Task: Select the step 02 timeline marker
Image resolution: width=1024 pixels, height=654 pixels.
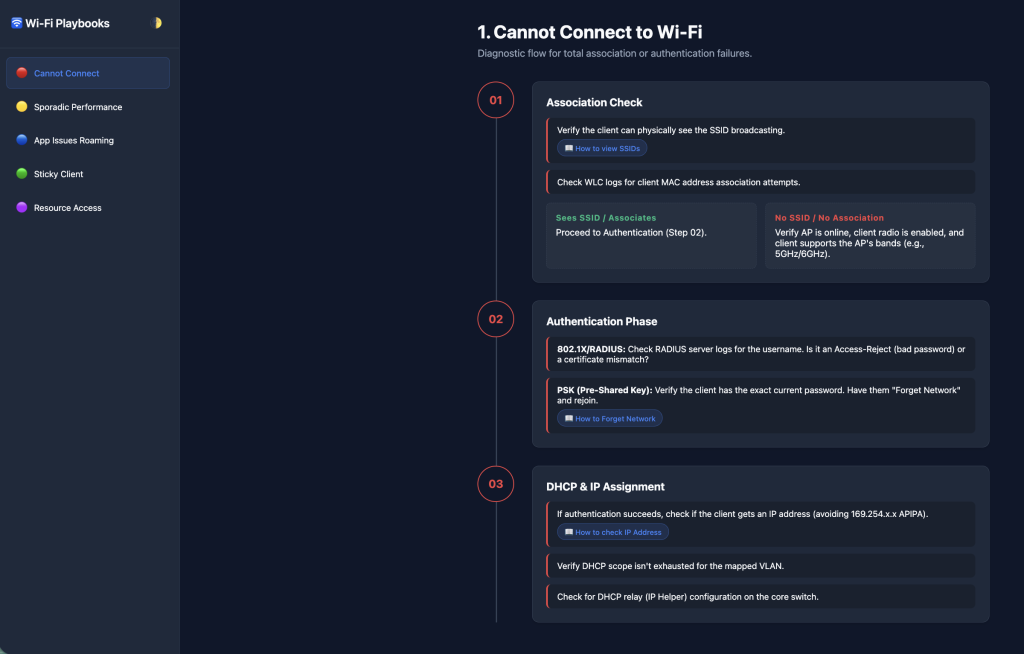Action: pos(496,320)
